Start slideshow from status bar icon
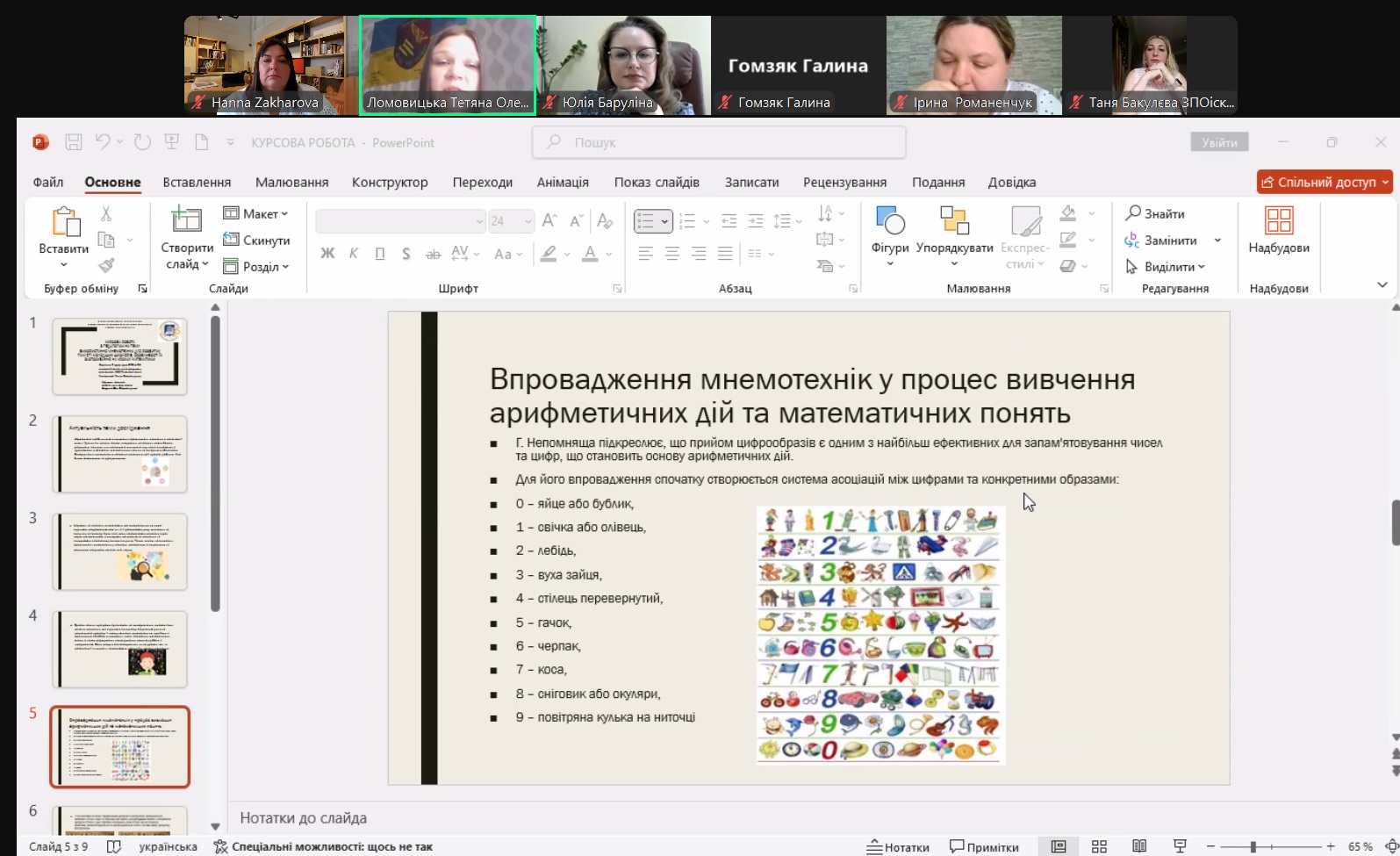Viewport: 1400px width, 856px height. (x=1180, y=846)
